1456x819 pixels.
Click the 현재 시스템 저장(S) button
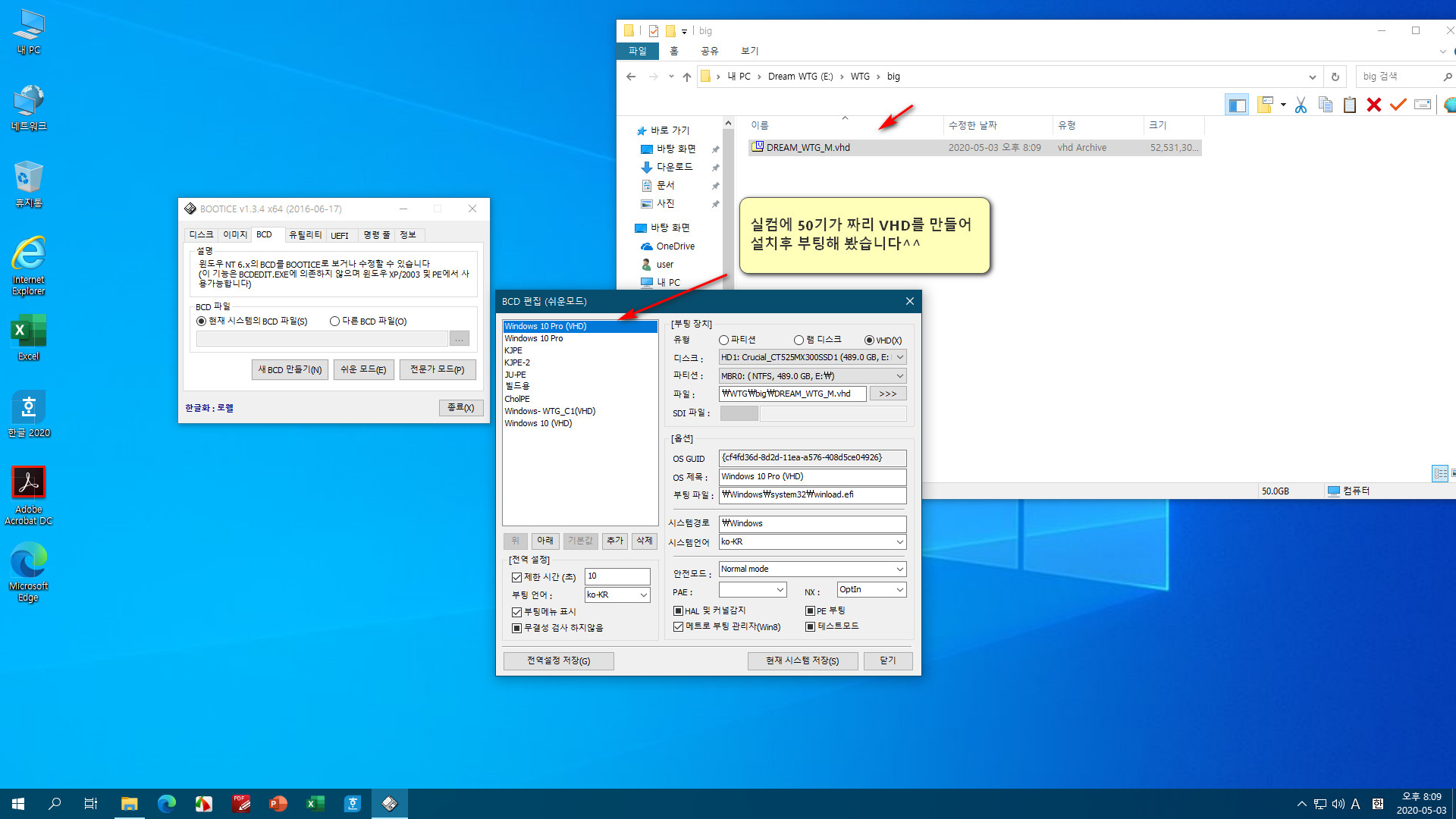click(x=802, y=661)
